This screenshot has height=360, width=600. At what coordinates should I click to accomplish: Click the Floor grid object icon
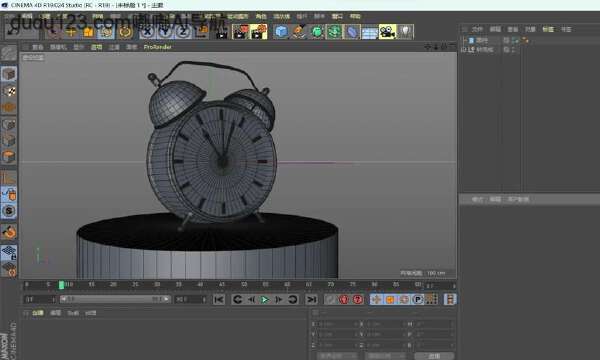tap(370, 32)
